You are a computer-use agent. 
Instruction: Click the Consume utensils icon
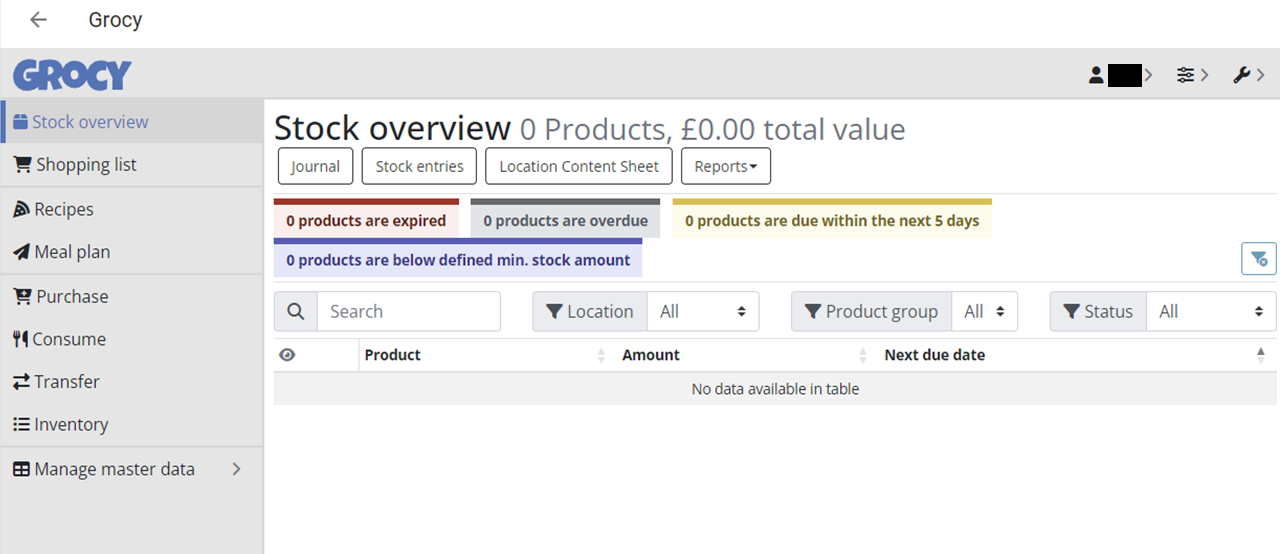tap(20, 339)
